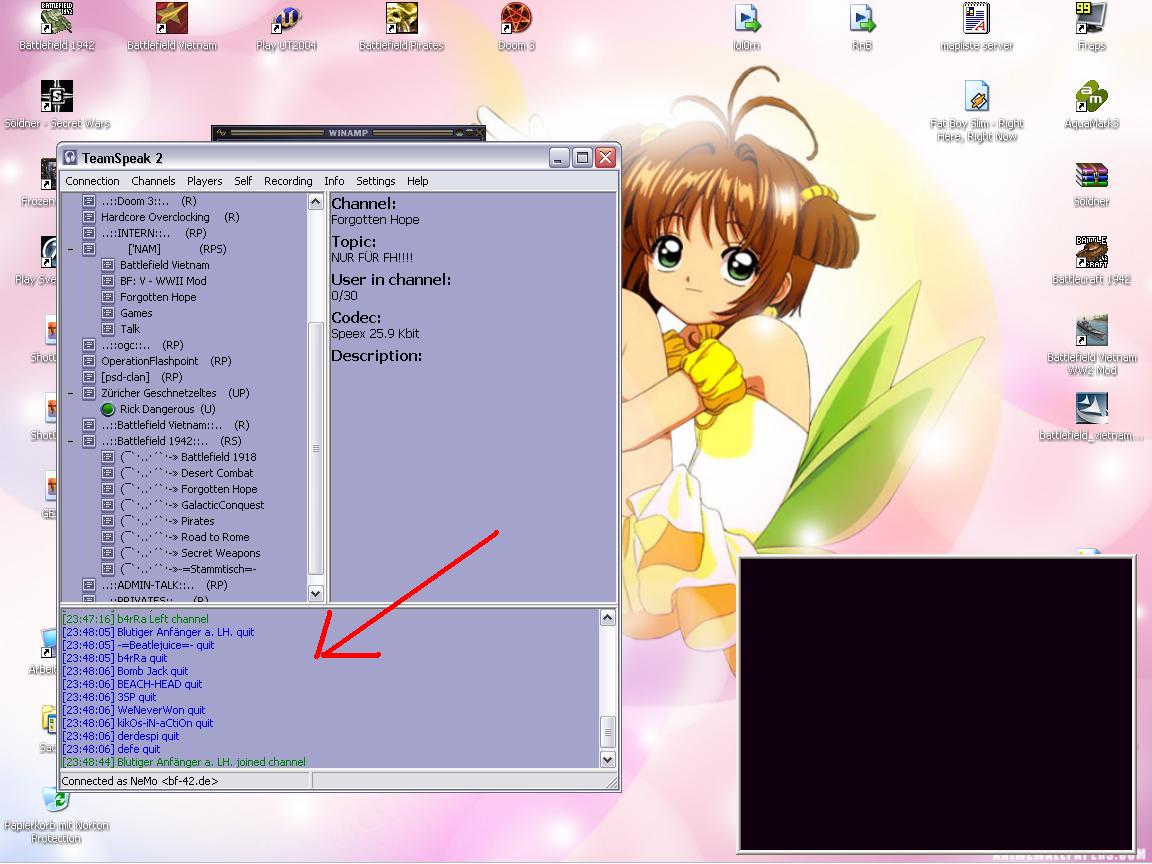
Task: Collapse the ..::Battlefield 1942::.. channel tree
Action: [71, 441]
